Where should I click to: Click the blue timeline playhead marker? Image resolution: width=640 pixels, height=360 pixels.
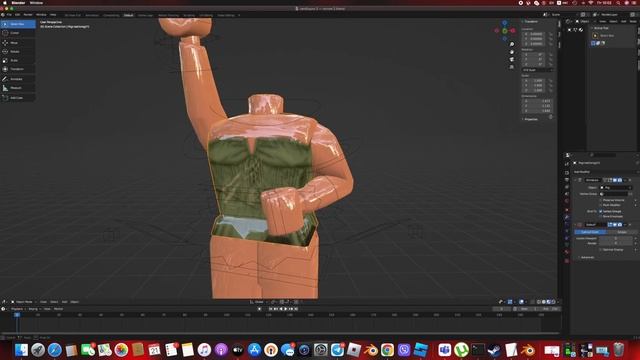coord(17,315)
